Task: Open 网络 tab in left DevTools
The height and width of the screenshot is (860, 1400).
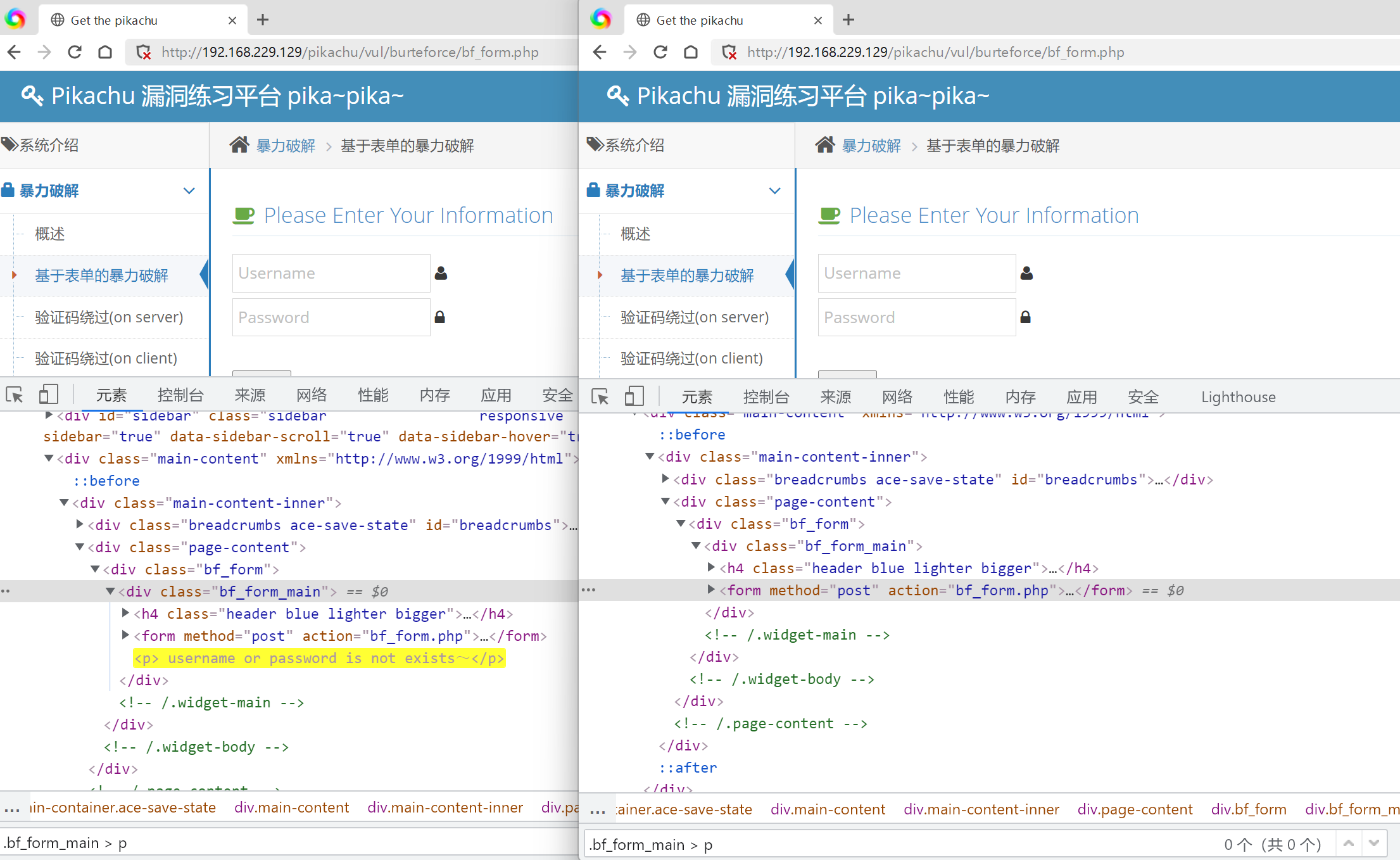Action: [x=312, y=395]
